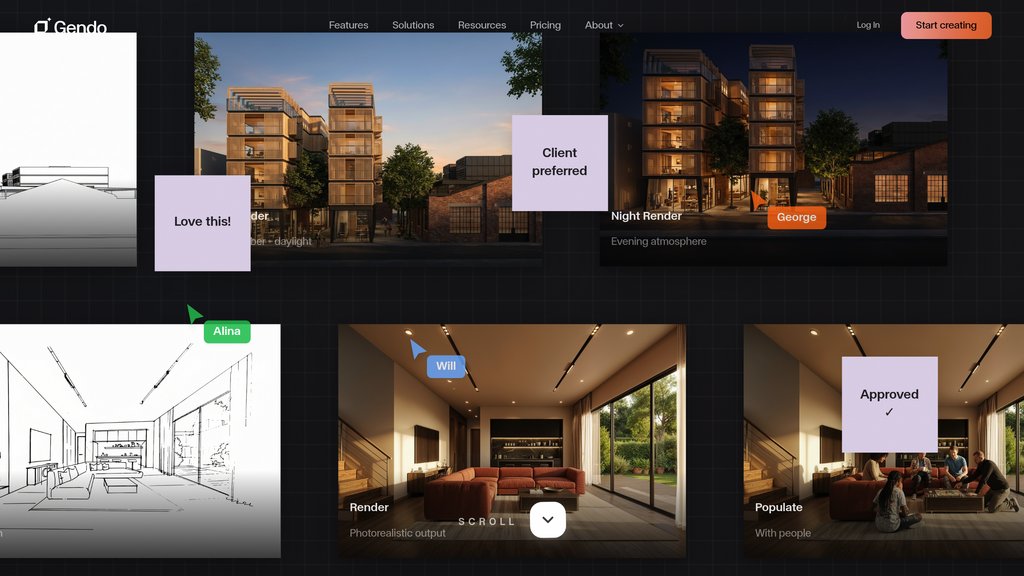
Task: Click the blue Will cursor arrow
Action: click(x=417, y=348)
